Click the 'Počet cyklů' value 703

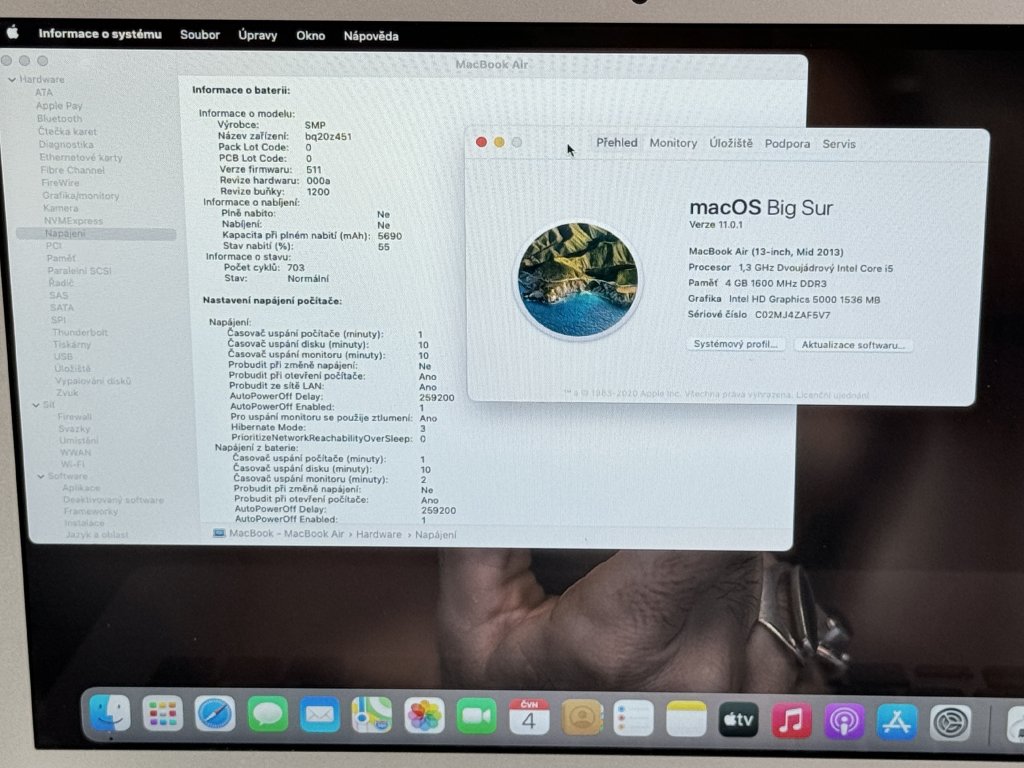(x=296, y=267)
